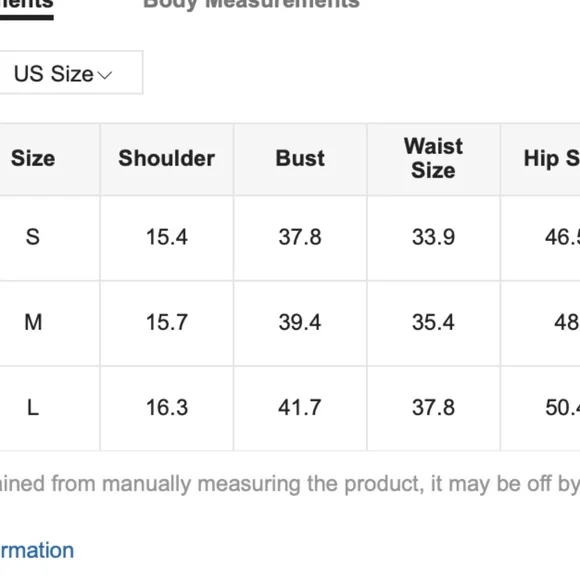Click the Size column header
This screenshot has width=580, height=580.
coord(33,158)
